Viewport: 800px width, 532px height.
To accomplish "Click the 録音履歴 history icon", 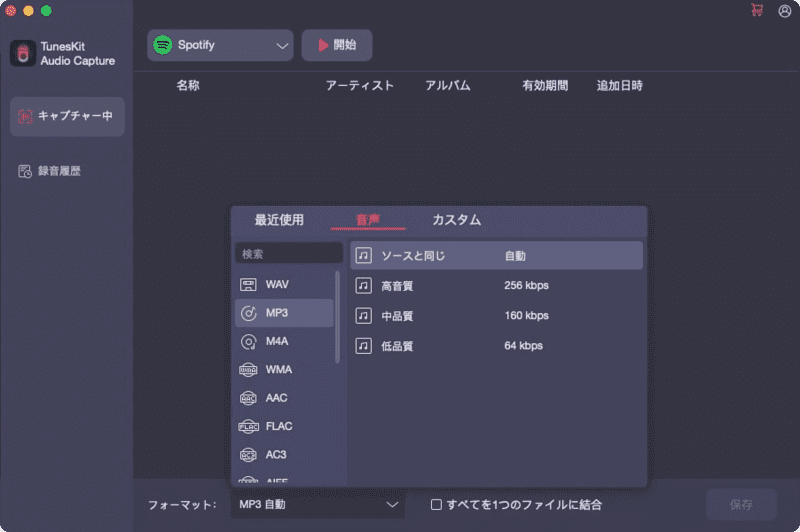I will click(x=25, y=171).
